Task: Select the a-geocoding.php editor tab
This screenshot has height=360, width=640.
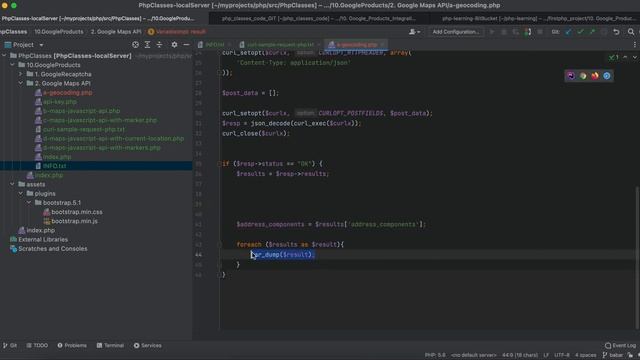Action: 356,44
